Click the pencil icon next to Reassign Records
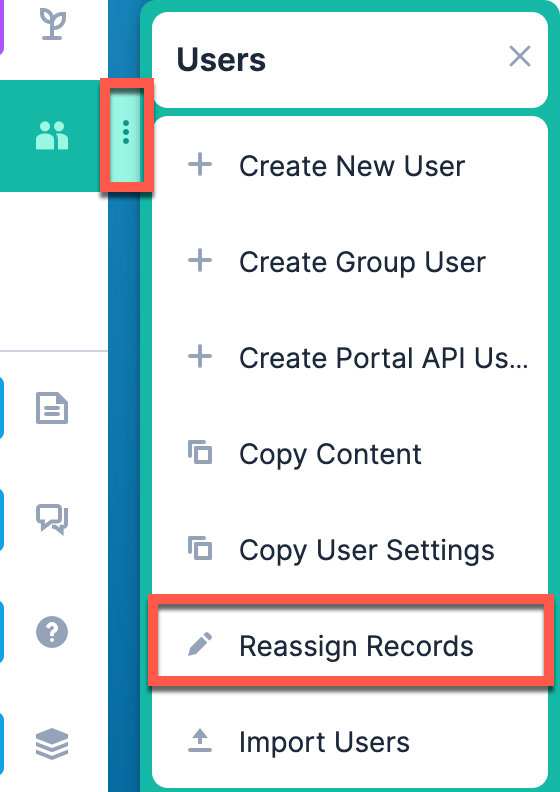560x792 pixels. [200, 645]
